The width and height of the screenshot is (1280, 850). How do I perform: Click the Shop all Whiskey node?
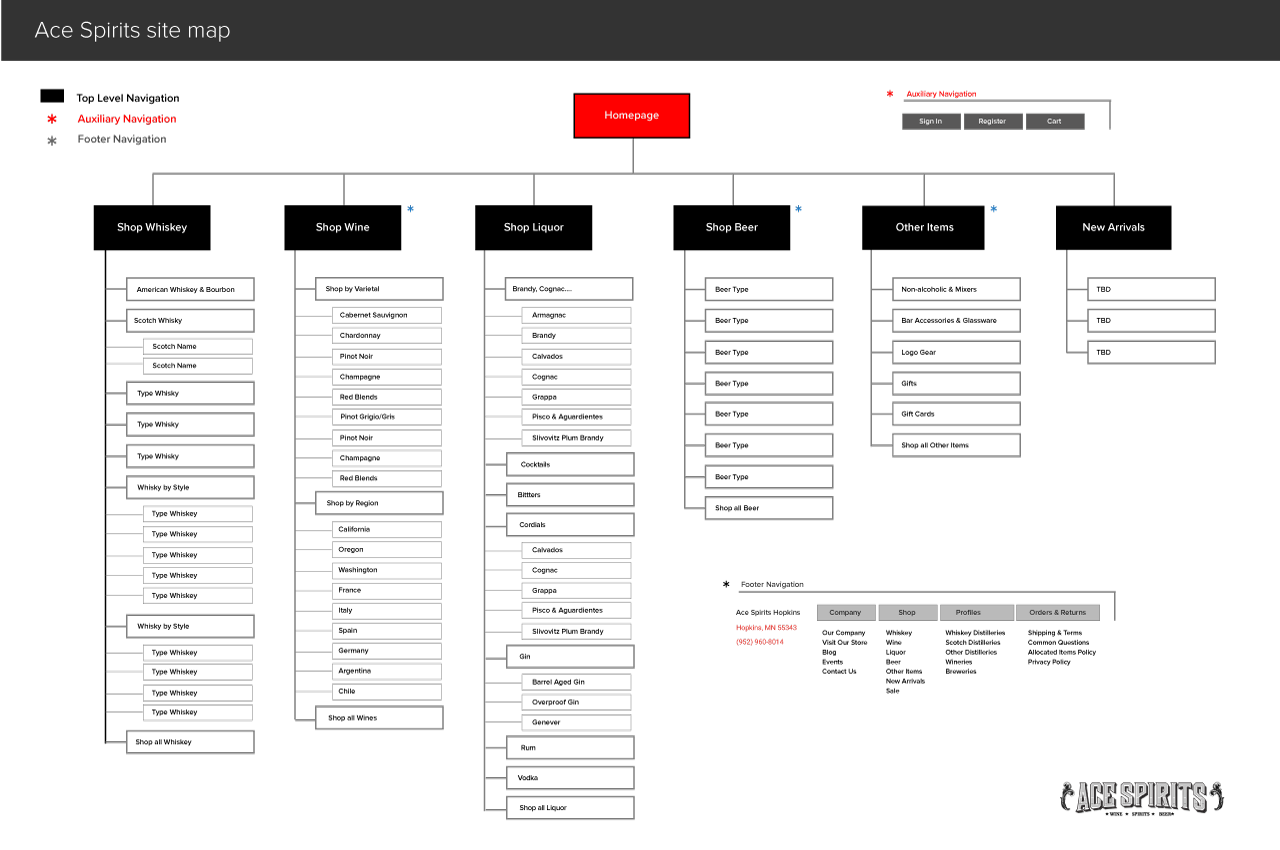point(190,742)
